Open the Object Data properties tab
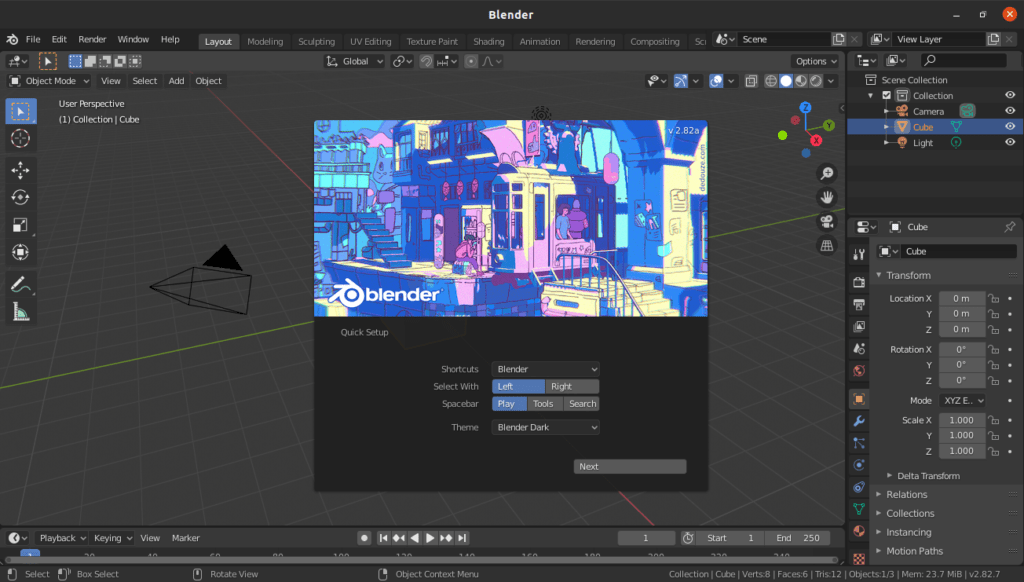The height and width of the screenshot is (582, 1024). pyautogui.click(x=859, y=509)
